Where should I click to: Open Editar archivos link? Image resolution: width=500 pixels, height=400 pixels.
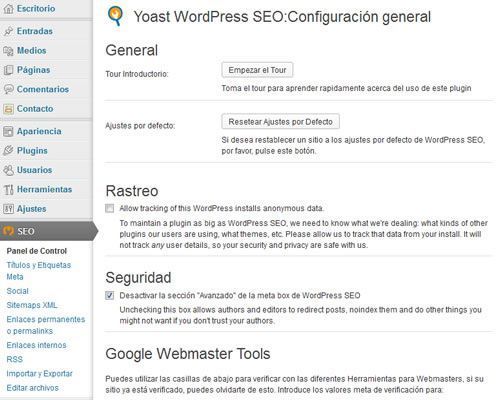[32, 388]
